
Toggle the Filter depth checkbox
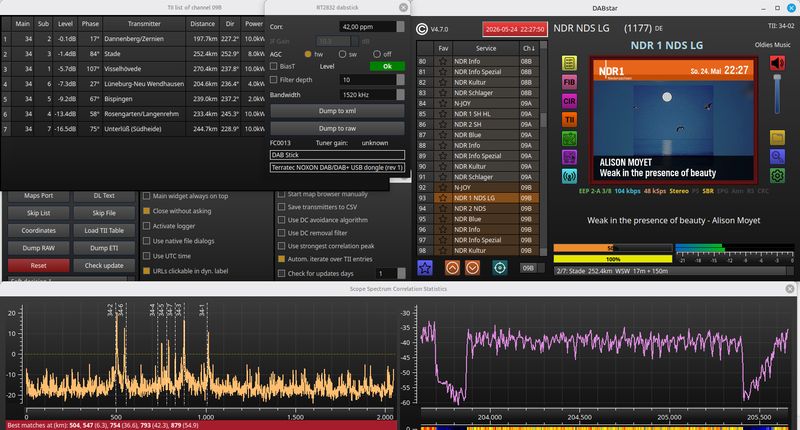(x=273, y=80)
